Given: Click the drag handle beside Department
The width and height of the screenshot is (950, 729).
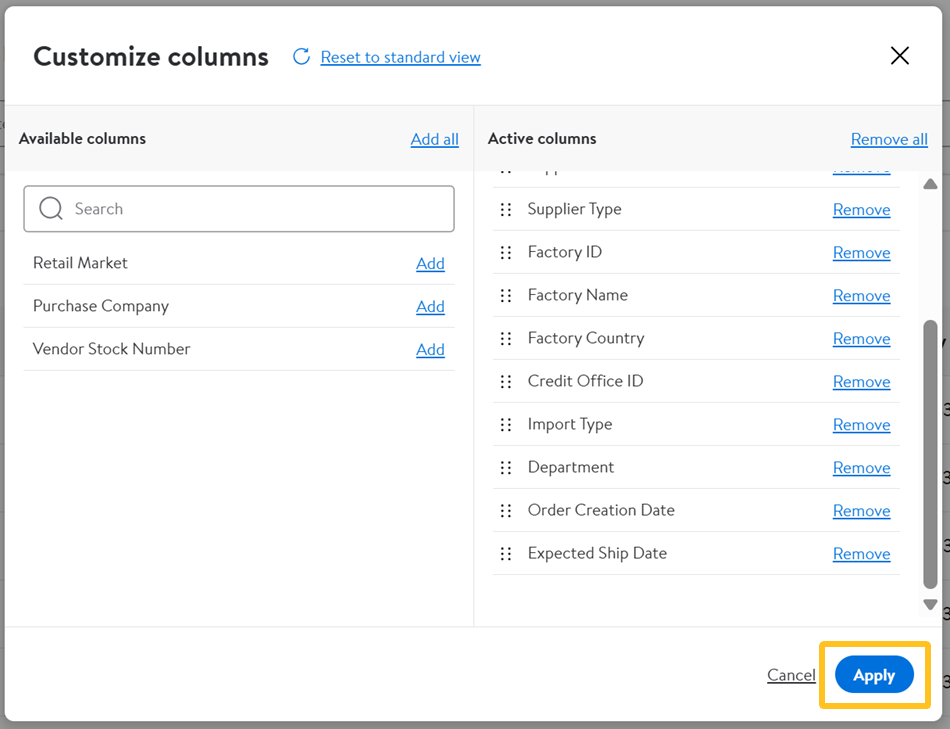Looking at the screenshot, I should point(506,468).
